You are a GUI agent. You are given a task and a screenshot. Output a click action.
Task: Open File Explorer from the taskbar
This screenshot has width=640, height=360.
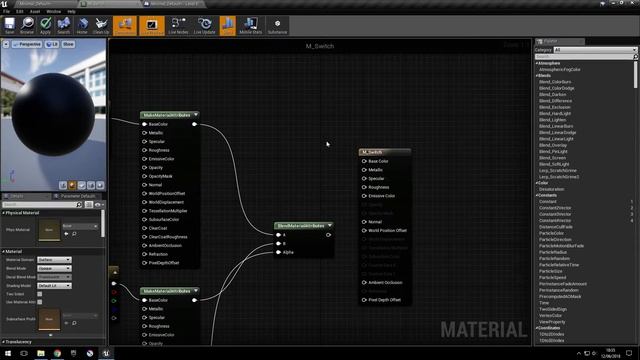point(41,353)
